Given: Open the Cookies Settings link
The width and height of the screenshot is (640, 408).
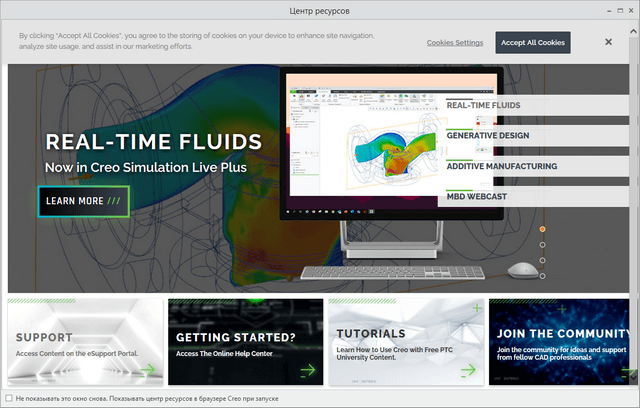Looking at the screenshot, I should coord(455,42).
